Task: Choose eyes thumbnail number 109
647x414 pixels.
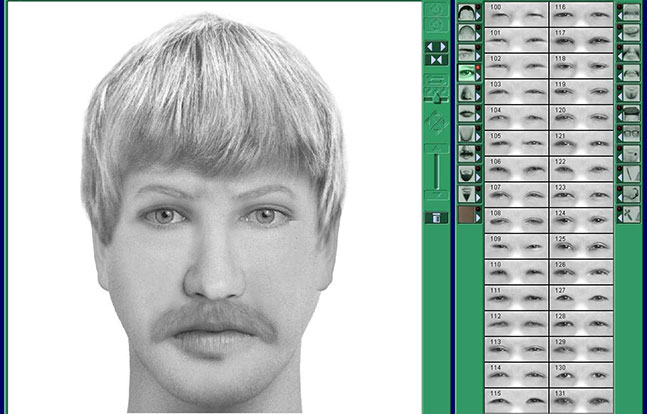Action: pos(516,246)
